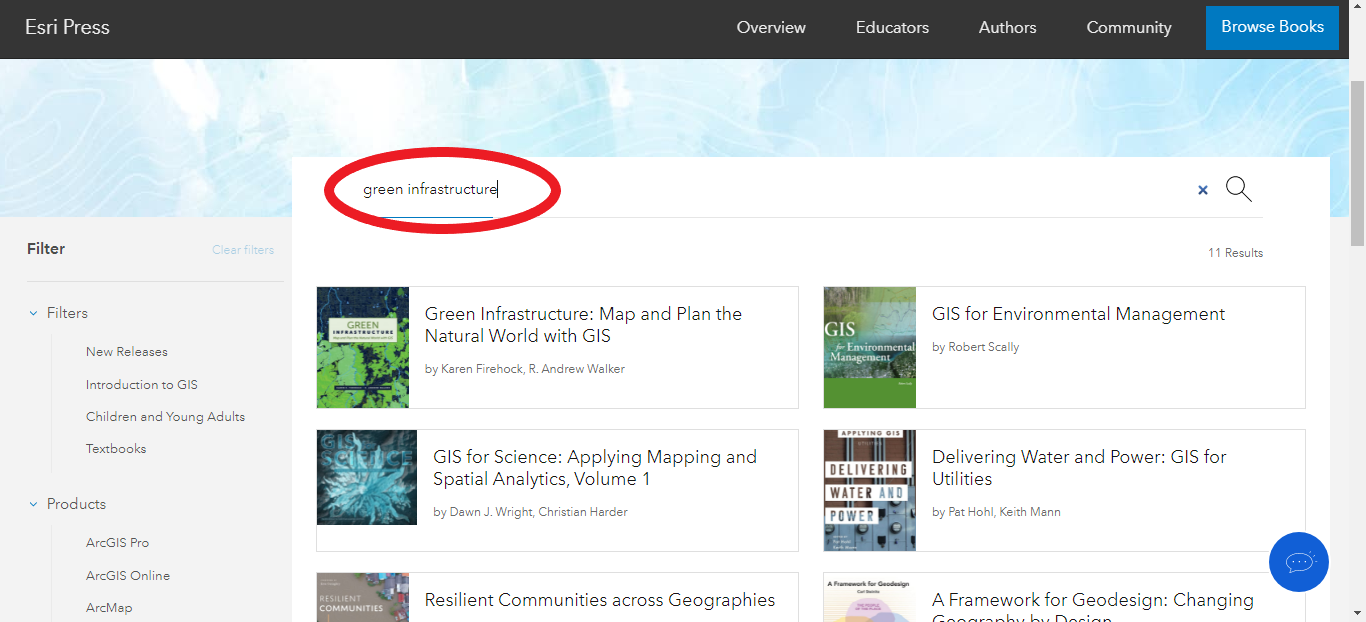
Task: Filter by ArcGIS Online product
Action: [128, 576]
